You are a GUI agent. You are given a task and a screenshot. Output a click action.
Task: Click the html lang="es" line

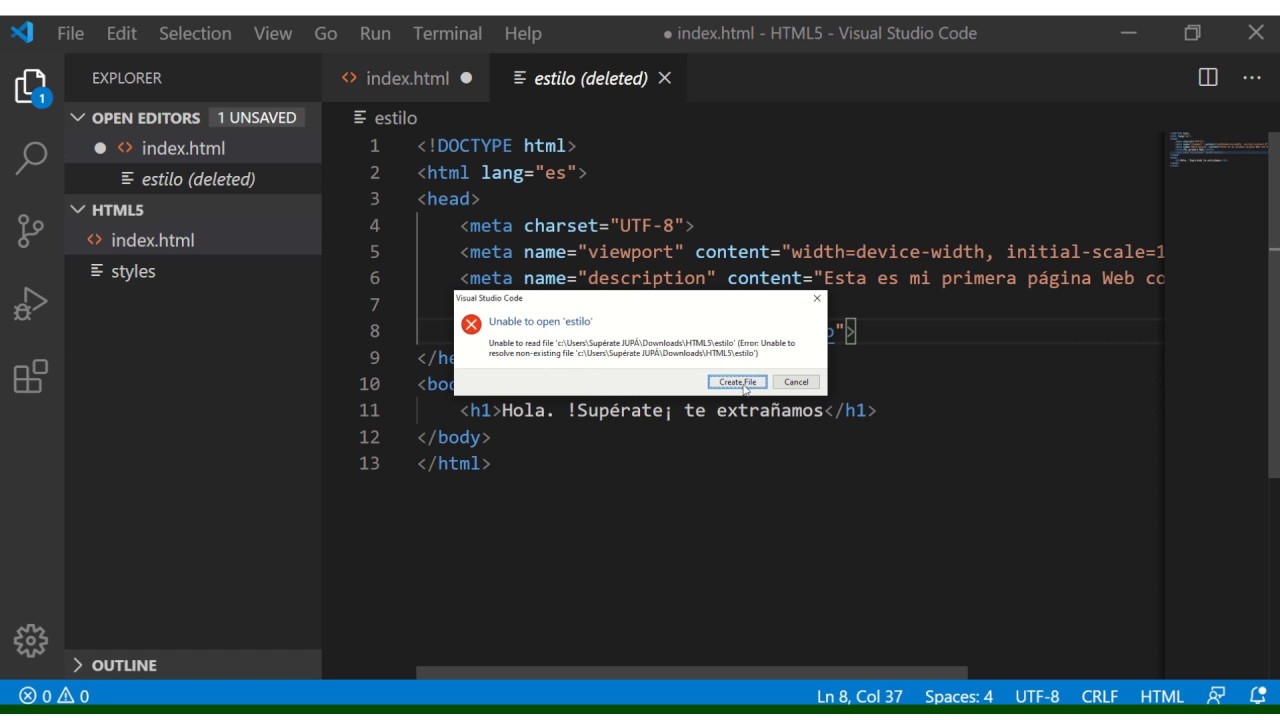tap(502, 172)
